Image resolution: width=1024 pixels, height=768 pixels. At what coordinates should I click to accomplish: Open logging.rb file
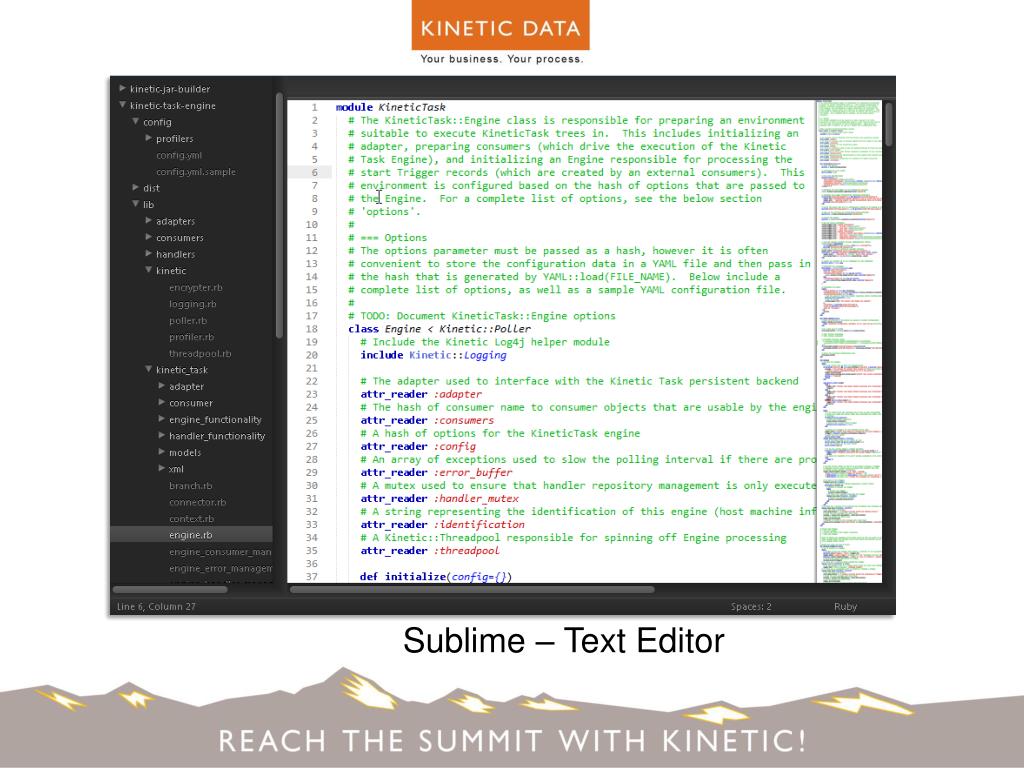point(193,304)
